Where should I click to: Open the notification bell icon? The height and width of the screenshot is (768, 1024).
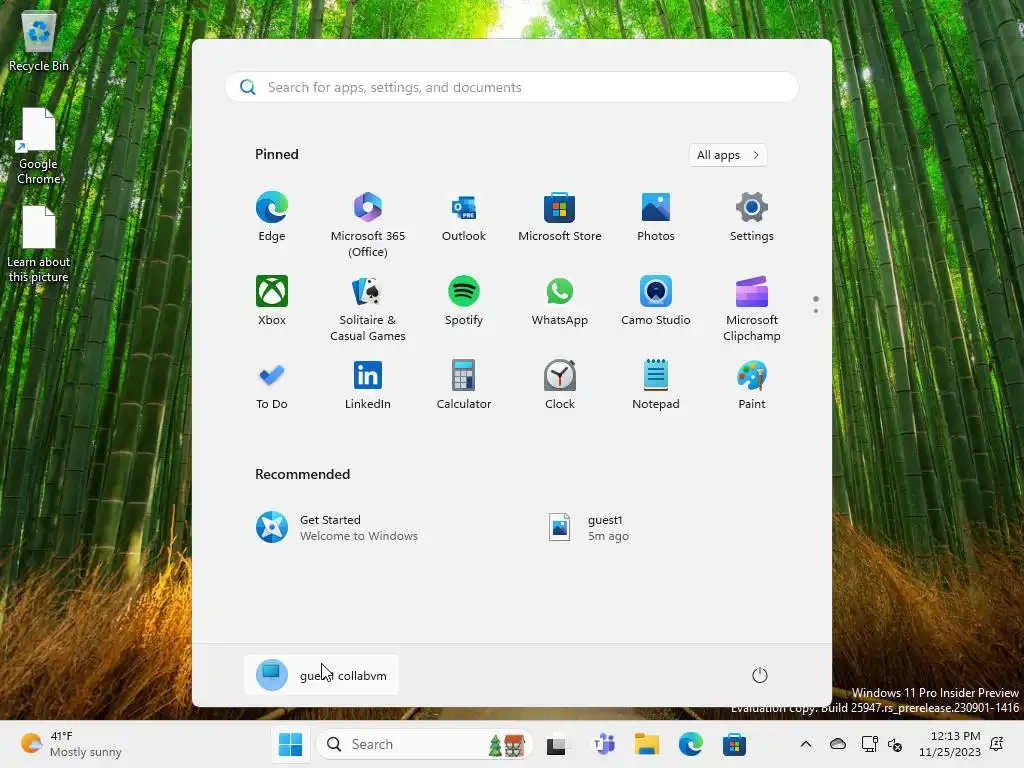click(x=997, y=744)
